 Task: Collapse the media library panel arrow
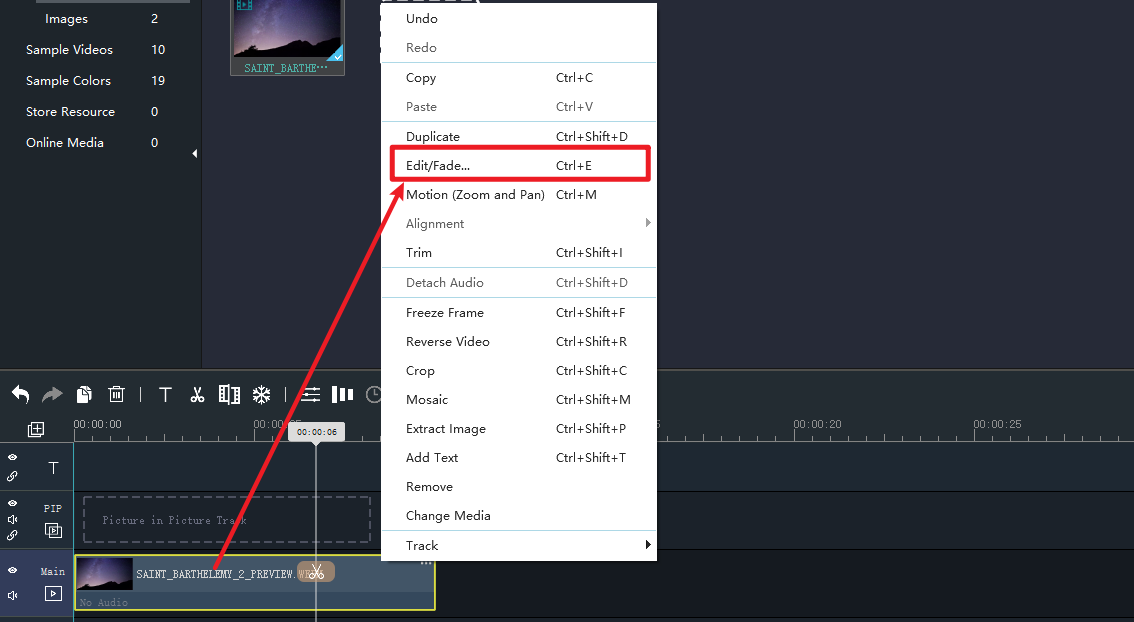[x=195, y=153]
